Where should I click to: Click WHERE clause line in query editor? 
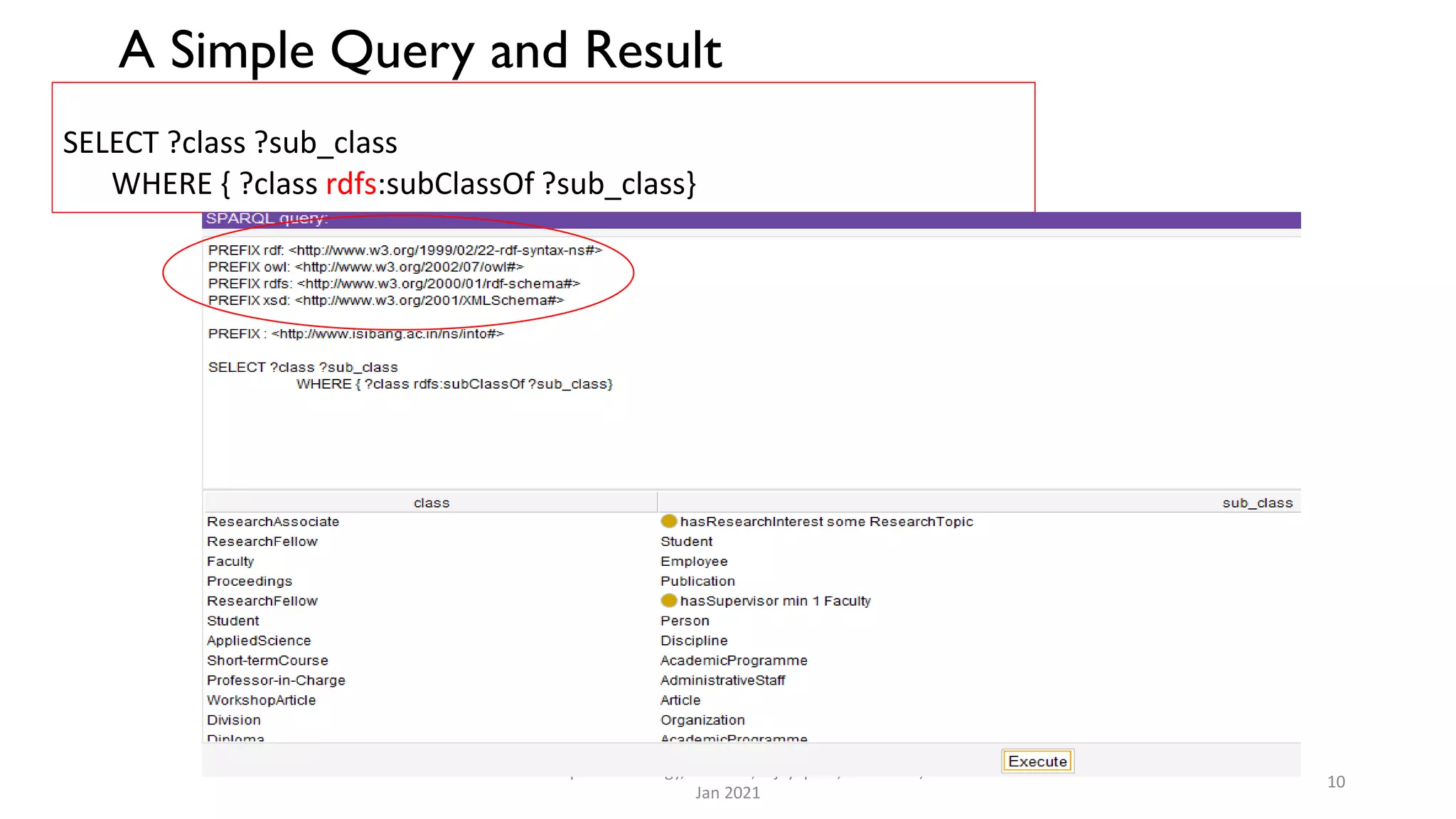[x=454, y=385]
